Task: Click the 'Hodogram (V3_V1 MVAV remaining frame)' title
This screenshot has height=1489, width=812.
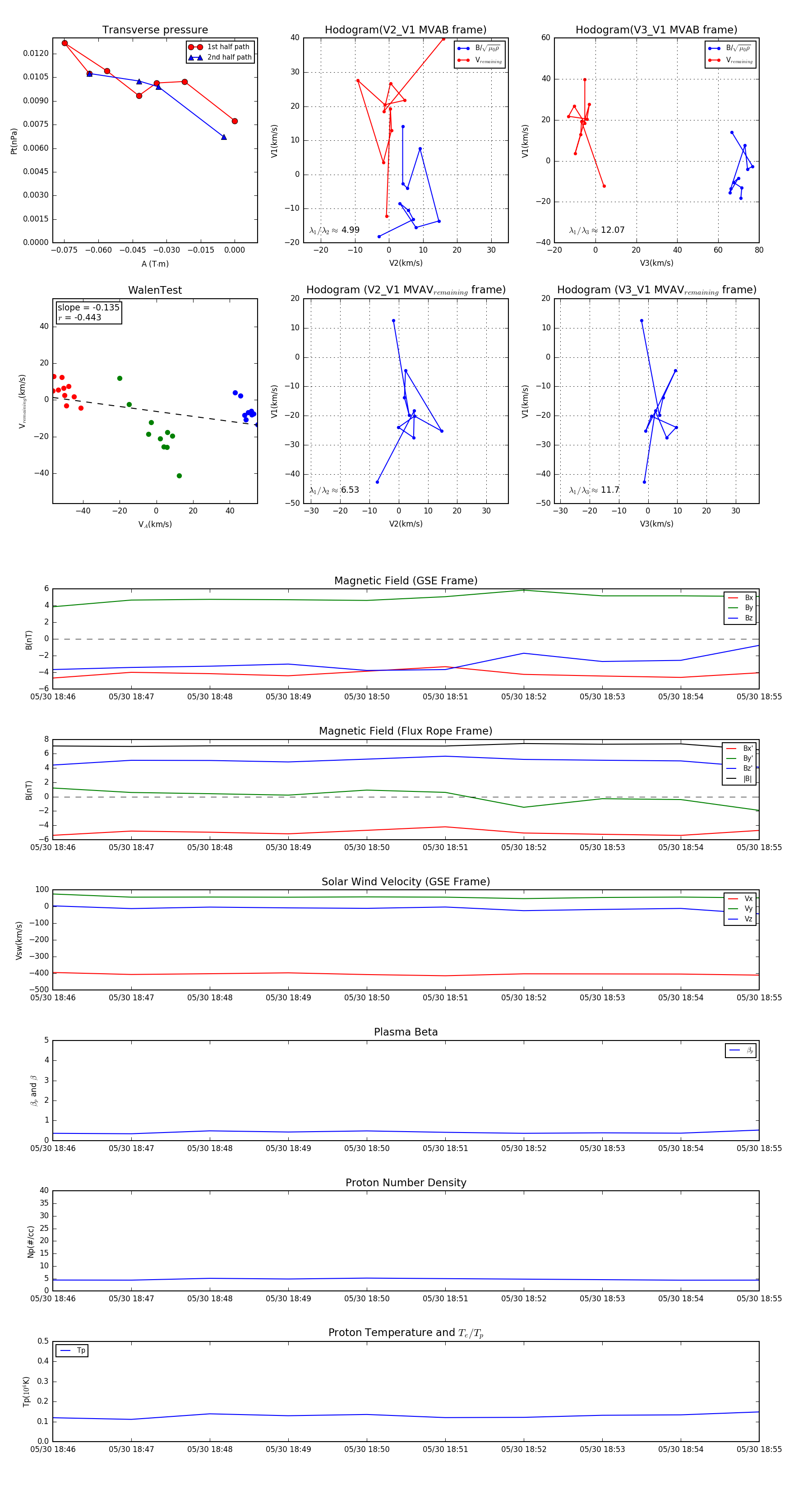Action: 656,290
